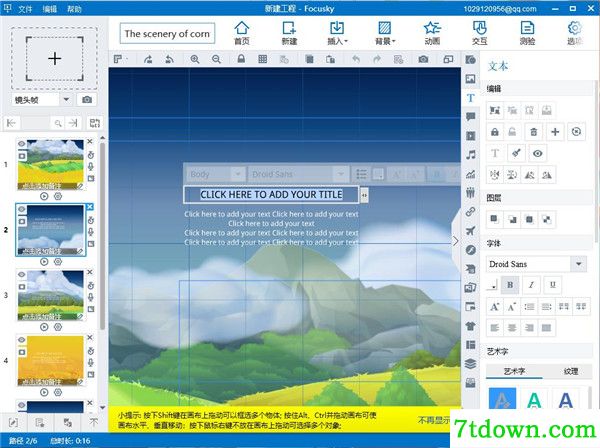Toggle visibility eye on slide 2 thumbnail
The width and height of the screenshot is (600, 448).
tap(22, 209)
